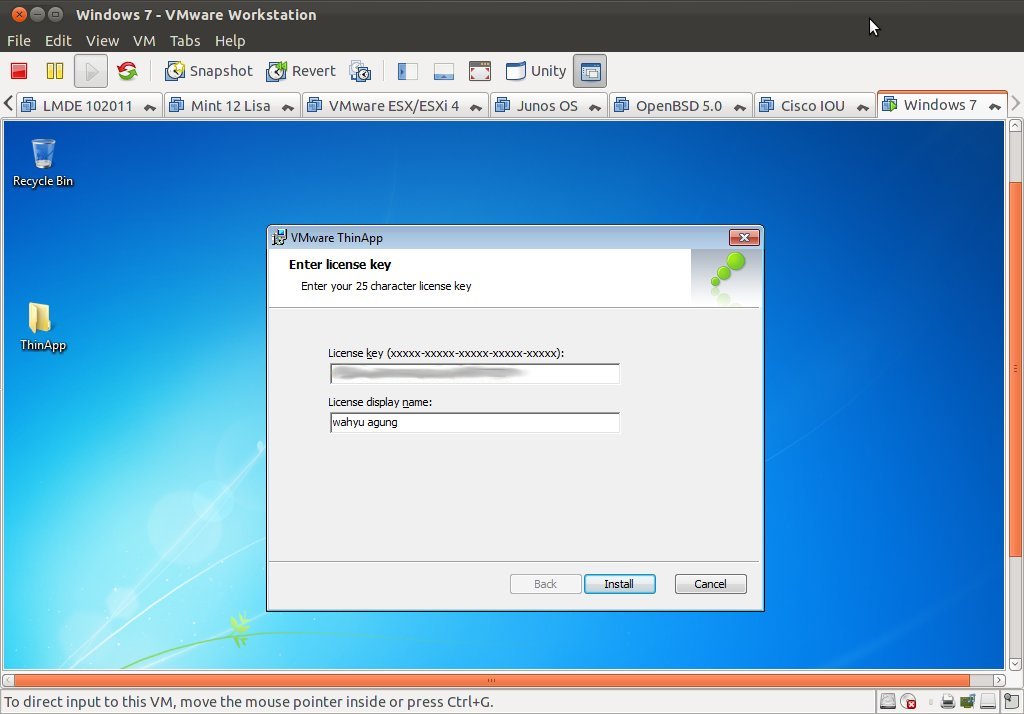Open the VM menu
The width and height of the screenshot is (1024, 714).
click(144, 41)
